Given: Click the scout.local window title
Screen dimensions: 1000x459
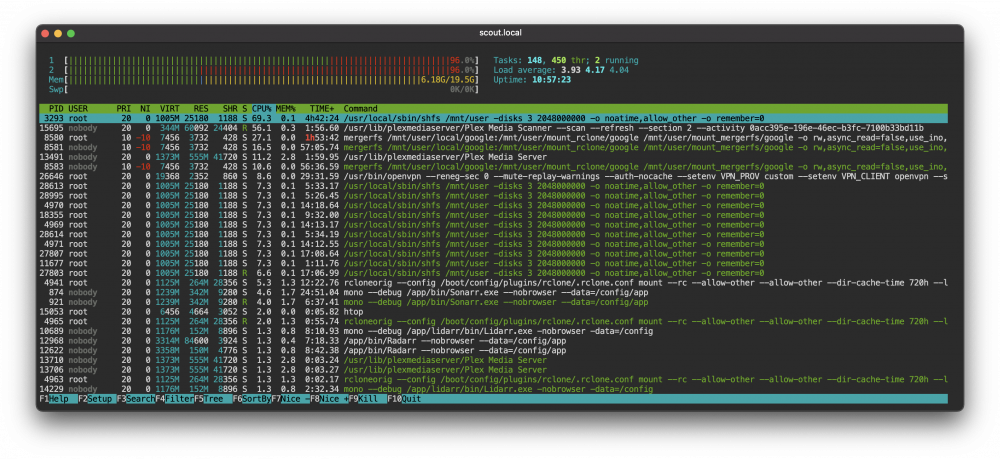Looking at the screenshot, I should pos(500,33).
